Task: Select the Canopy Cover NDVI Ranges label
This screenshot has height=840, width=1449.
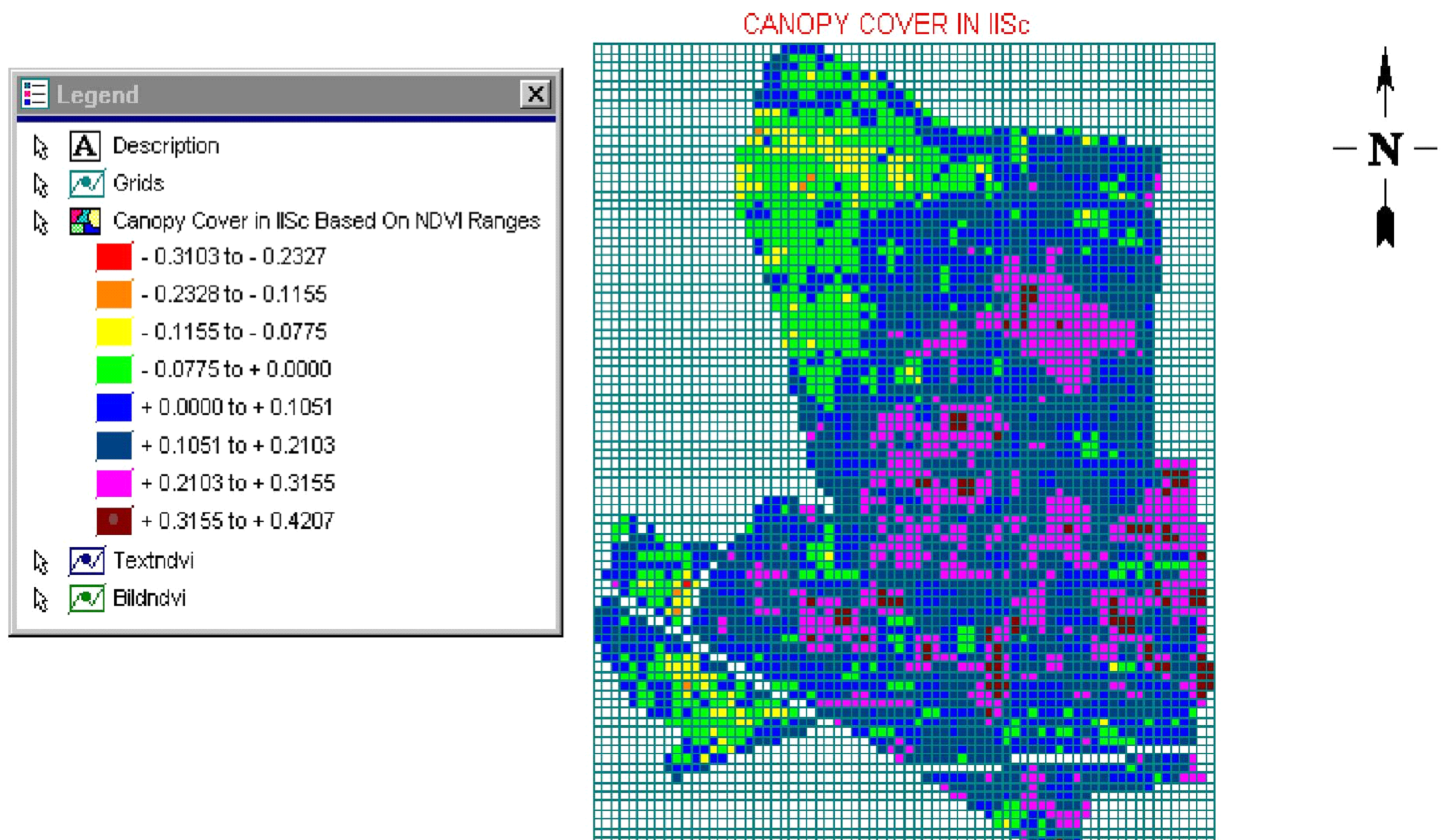Action: [x=326, y=221]
